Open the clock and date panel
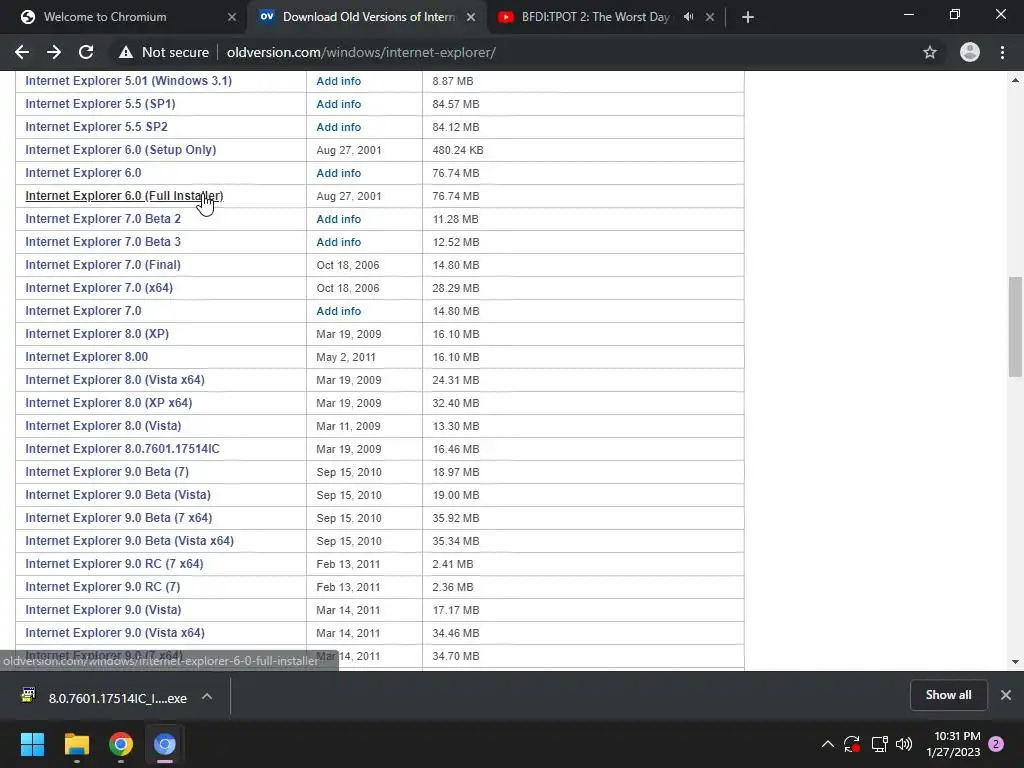This screenshot has height=768, width=1024. (953, 744)
